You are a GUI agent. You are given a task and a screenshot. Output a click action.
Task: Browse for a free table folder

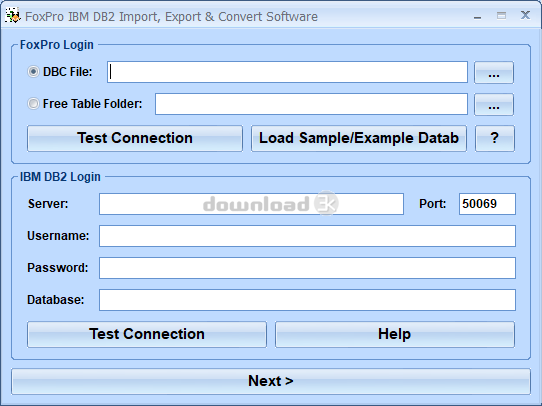[x=494, y=104]
